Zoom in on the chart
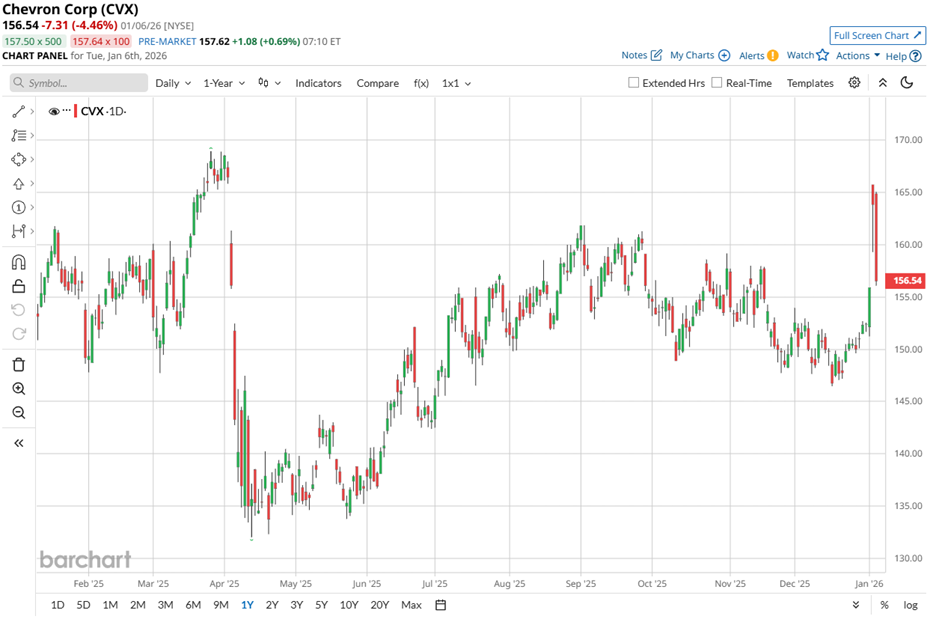This screenshot has width=936, height=640. point(18,389)
